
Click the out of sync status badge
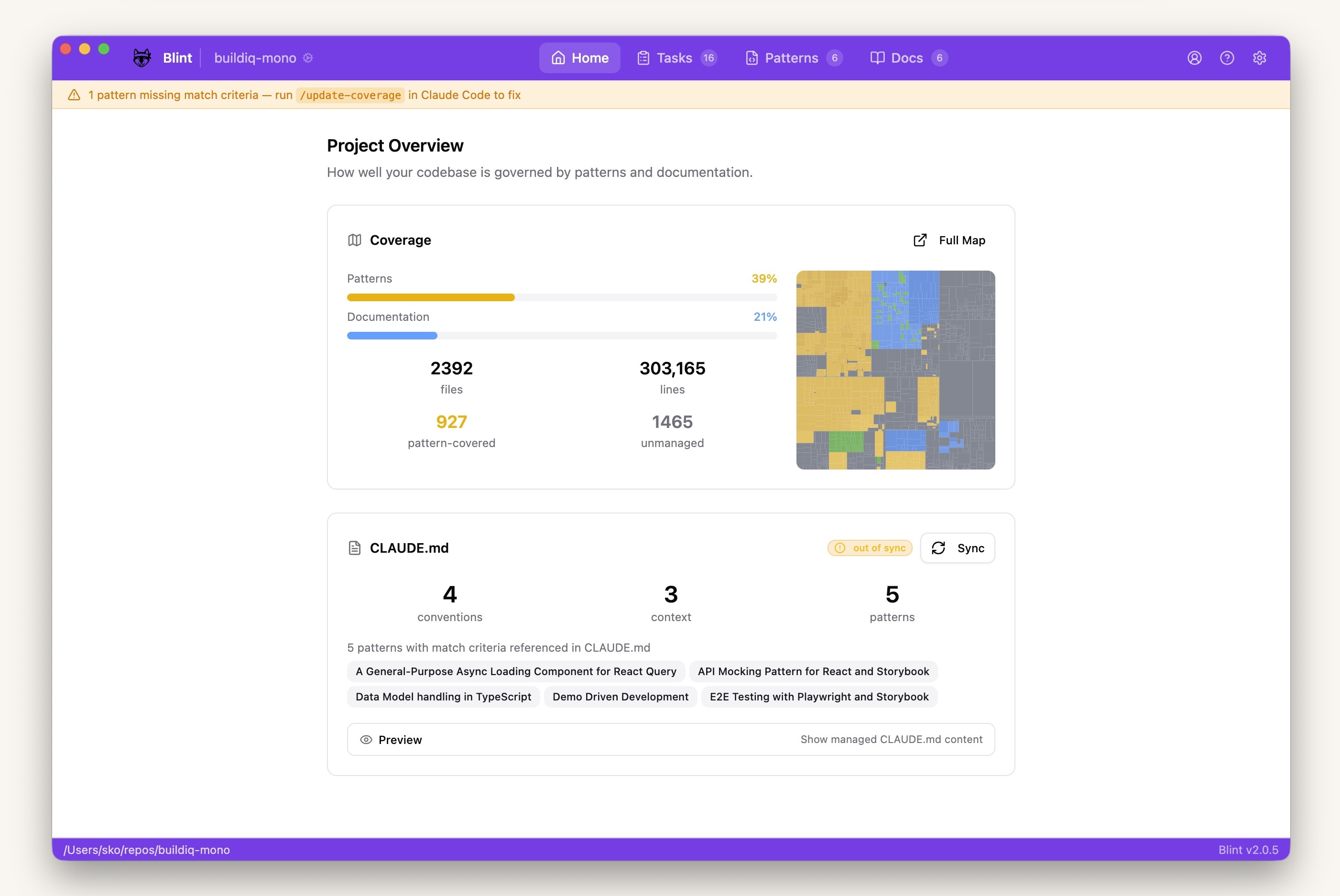(869, 547)
